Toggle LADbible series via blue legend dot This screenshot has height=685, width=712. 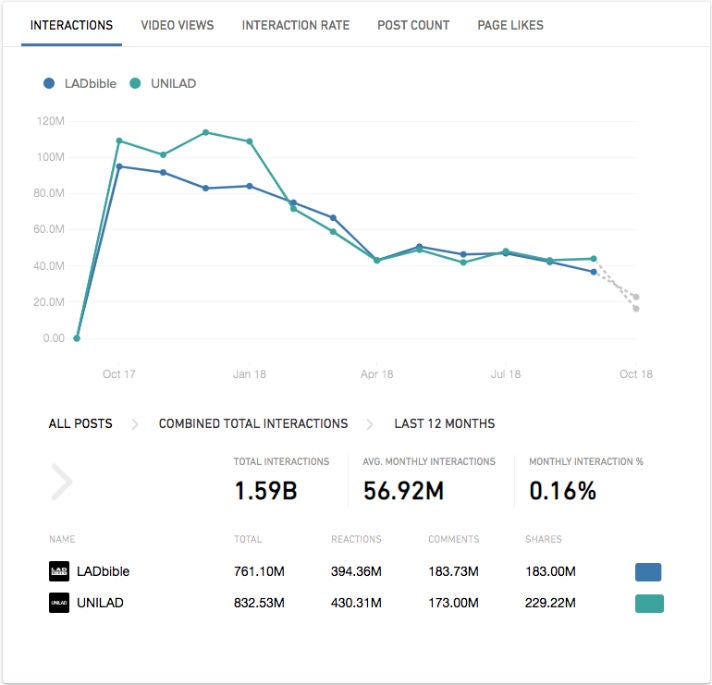pyautogui.click(x=49, y=84)
